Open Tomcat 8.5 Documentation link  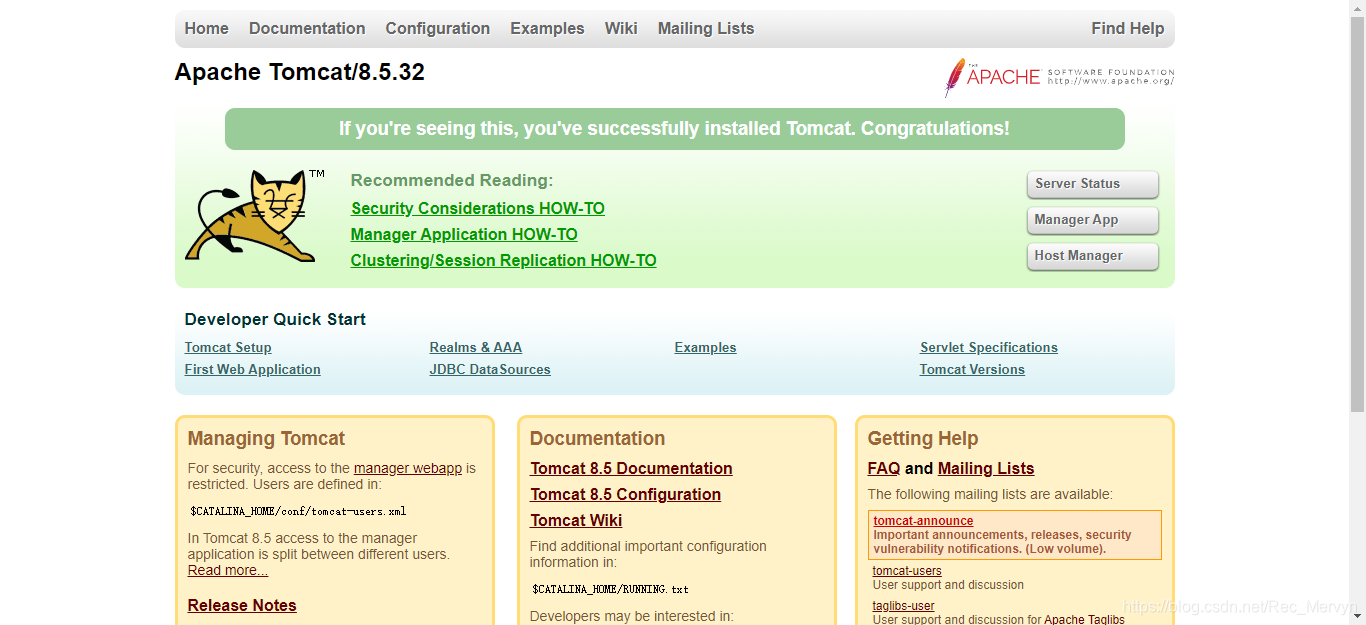(632, 468)
